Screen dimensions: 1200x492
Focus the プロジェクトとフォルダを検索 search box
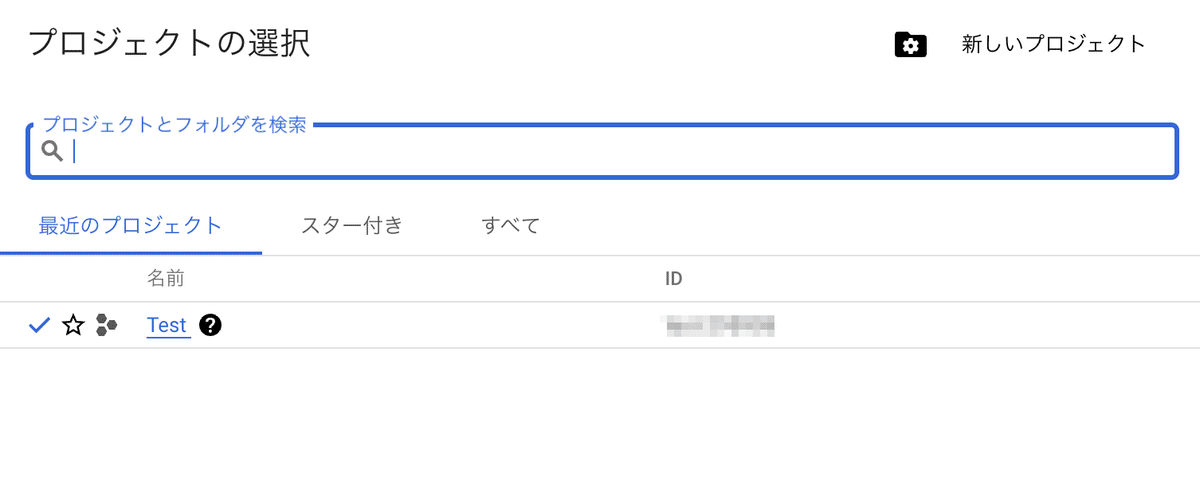601,151
